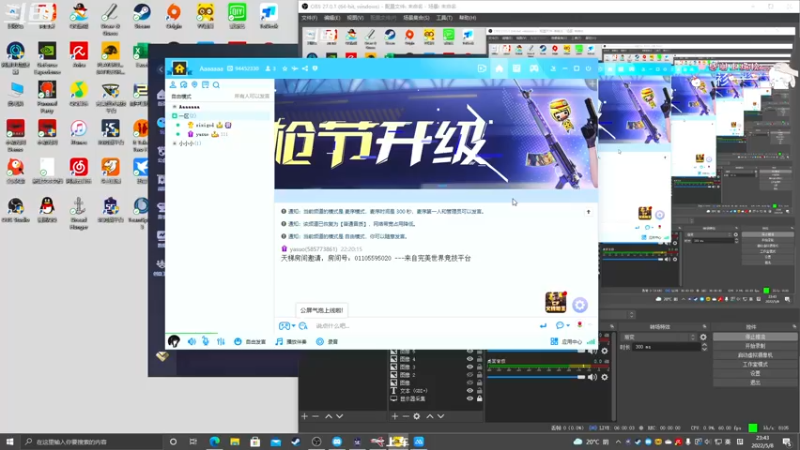The height and width of the screenshot is (450, 800).
Task: Open the home tab icon in the YY header
Action: click(x=499, y=68)
